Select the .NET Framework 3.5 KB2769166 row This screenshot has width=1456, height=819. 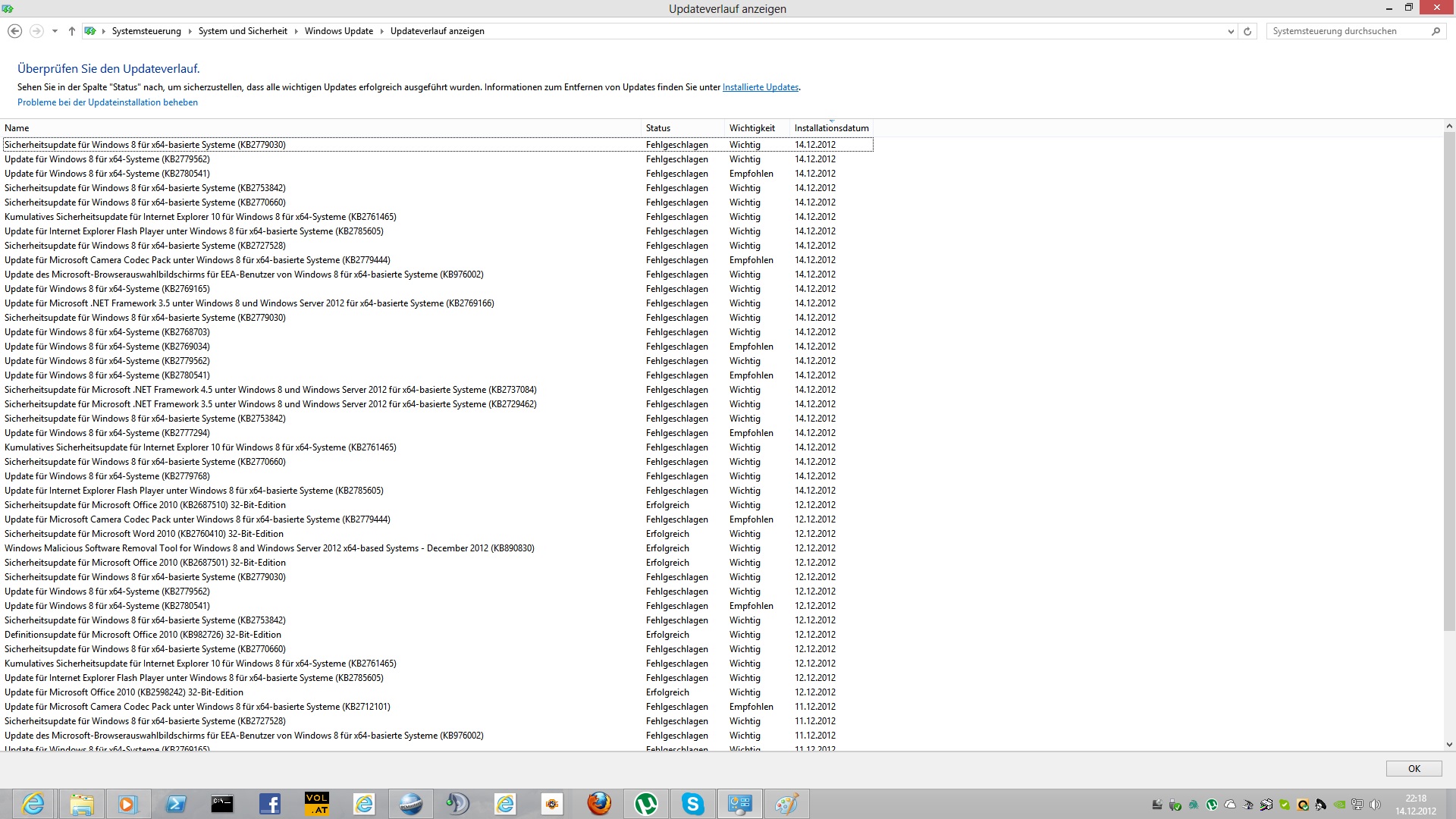point(438,303)
